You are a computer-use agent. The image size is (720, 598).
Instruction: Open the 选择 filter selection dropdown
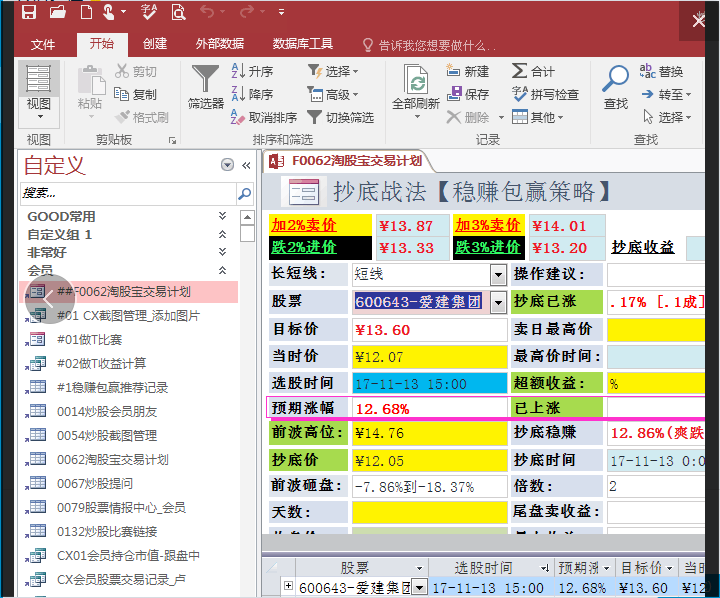(333, 71)
